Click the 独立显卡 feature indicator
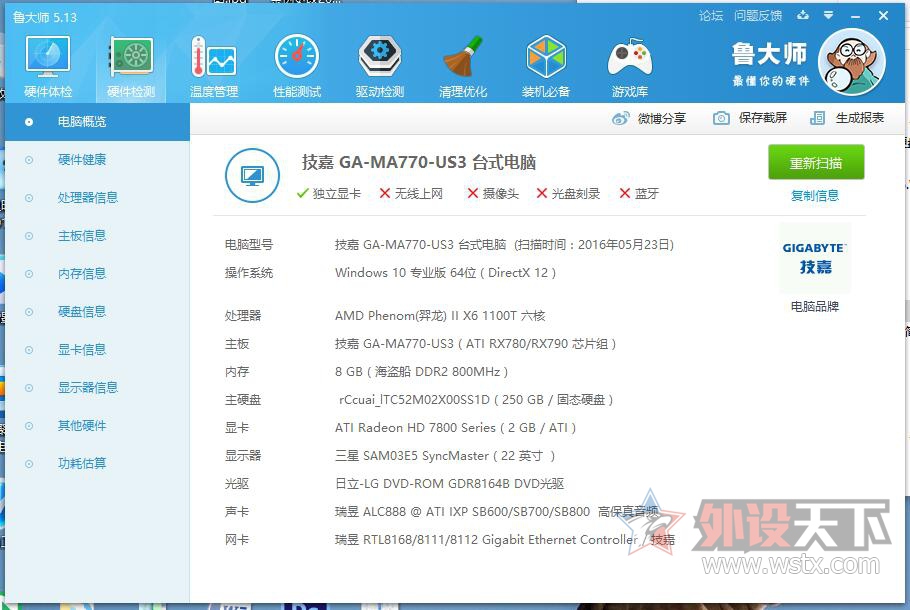This screenshot has width=910, height=610. (x=328, y=194)
